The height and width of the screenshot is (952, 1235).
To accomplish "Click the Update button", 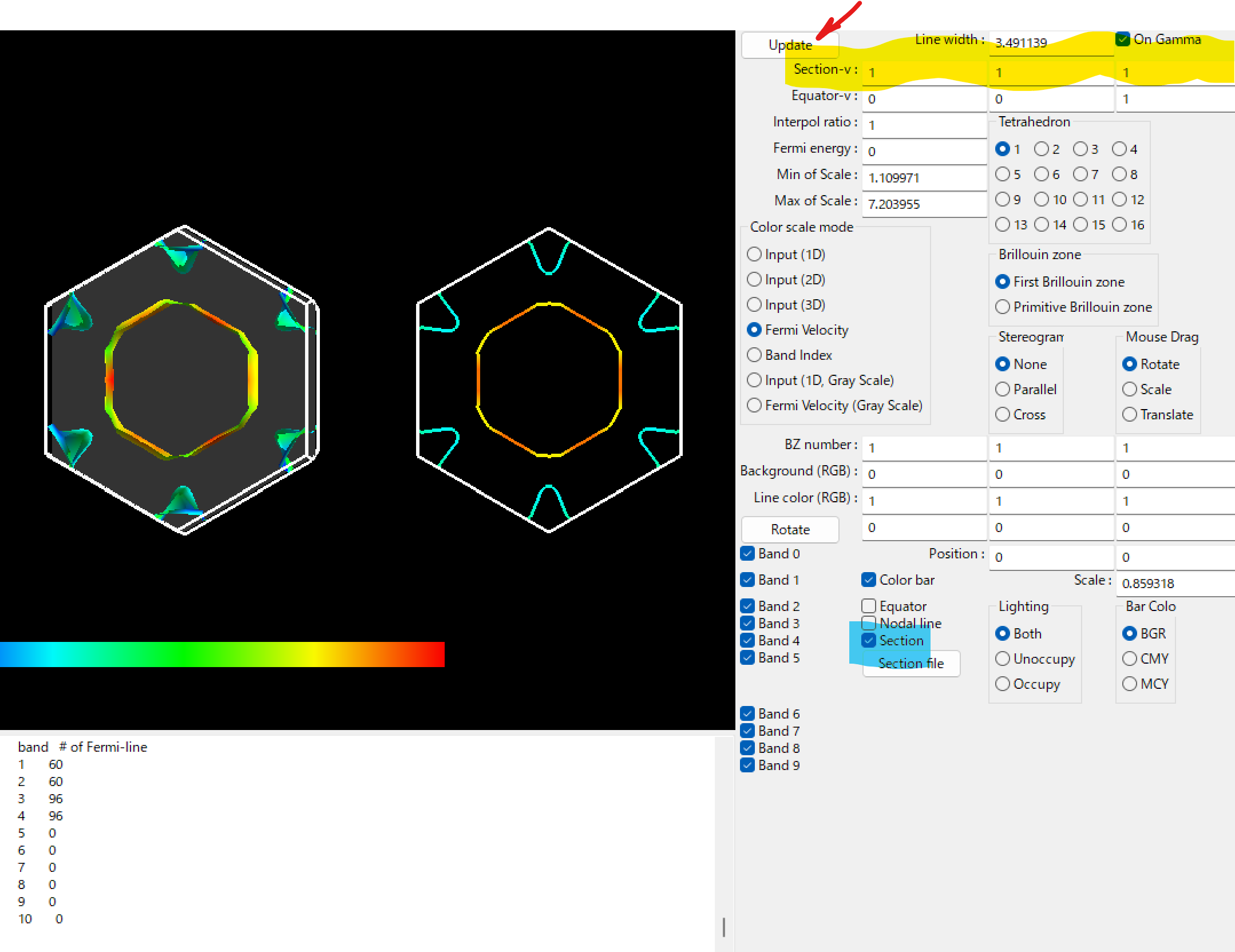I will (x=790, y=45).
